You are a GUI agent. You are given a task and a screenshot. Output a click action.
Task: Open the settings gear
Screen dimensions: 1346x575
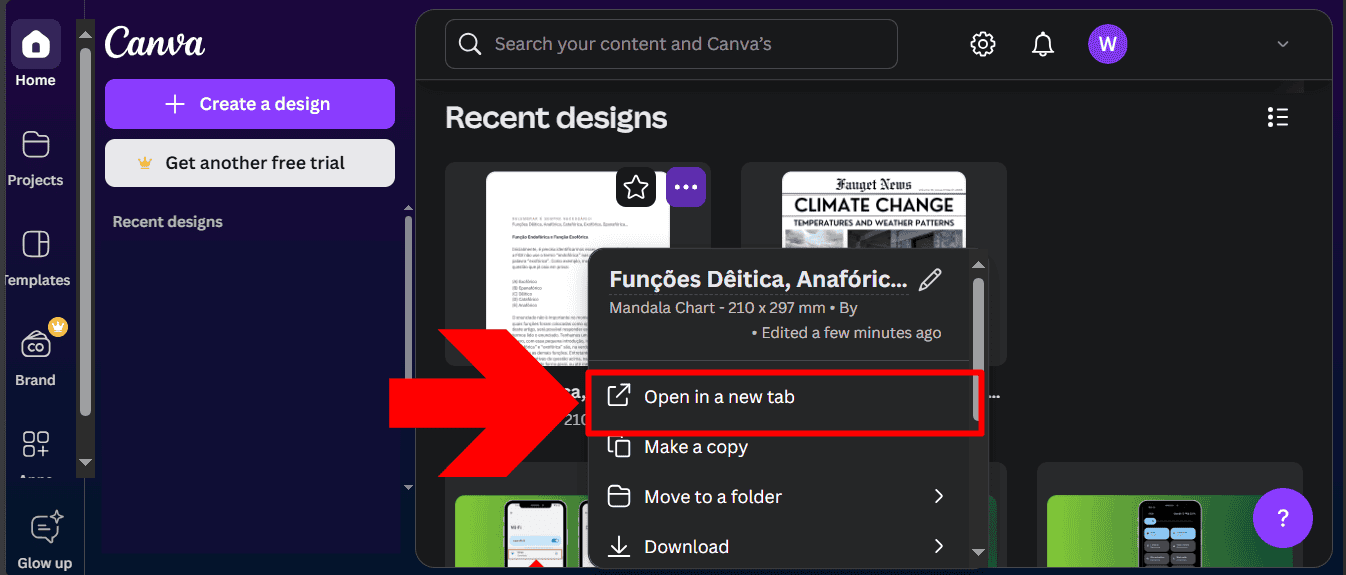[983, 44]
